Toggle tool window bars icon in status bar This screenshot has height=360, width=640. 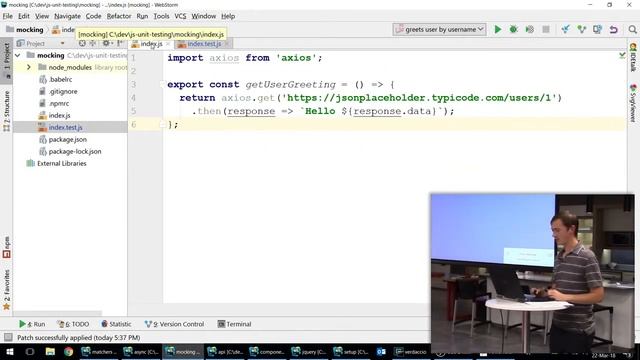point(8,337)
